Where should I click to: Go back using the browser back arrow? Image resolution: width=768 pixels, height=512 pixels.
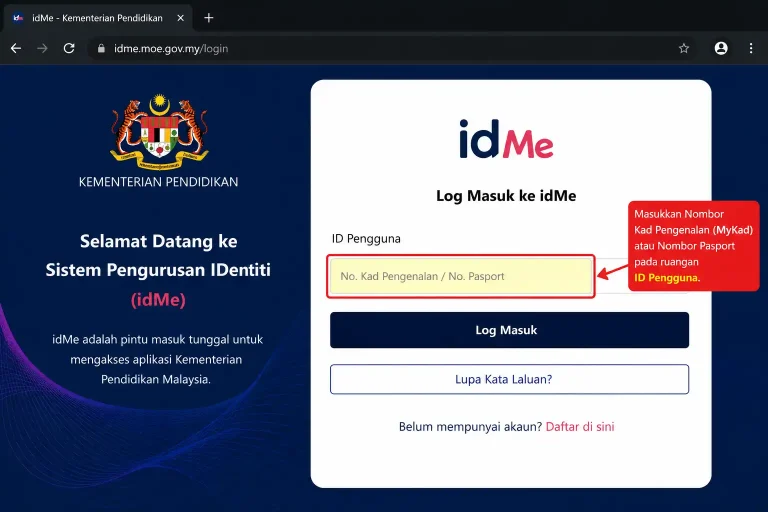[x=16, y=48]
